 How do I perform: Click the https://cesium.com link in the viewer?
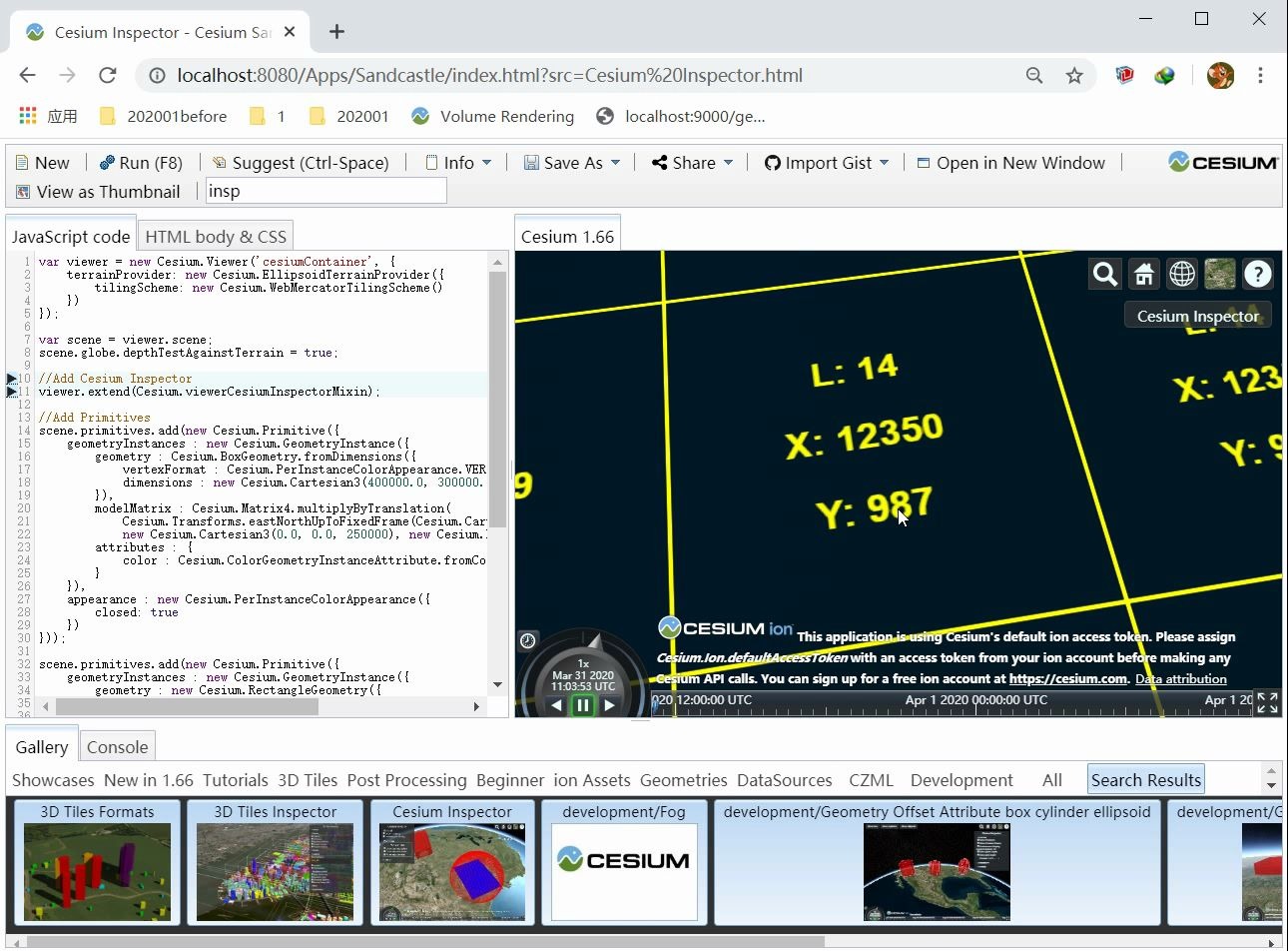(x=1067, y=679)
